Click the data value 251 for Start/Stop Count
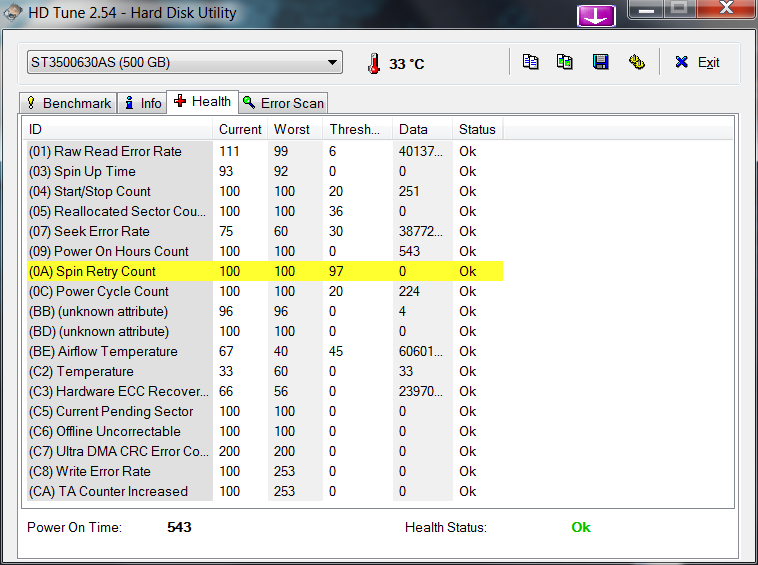Viewport: 758px width, 565px height. tap(409, 191)
